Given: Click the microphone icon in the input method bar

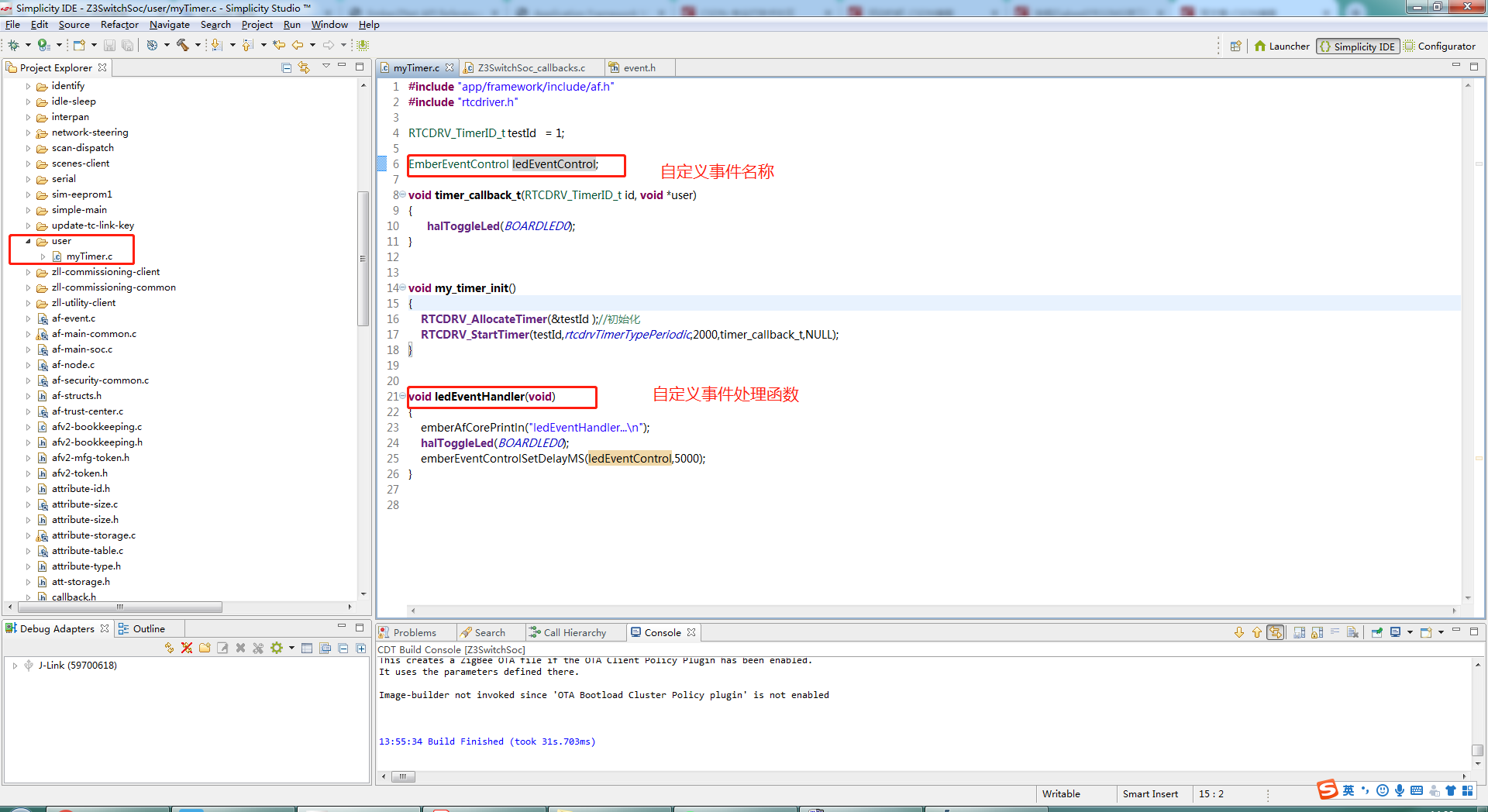Looking at the screenshot, I should (x=1400, y=791).
